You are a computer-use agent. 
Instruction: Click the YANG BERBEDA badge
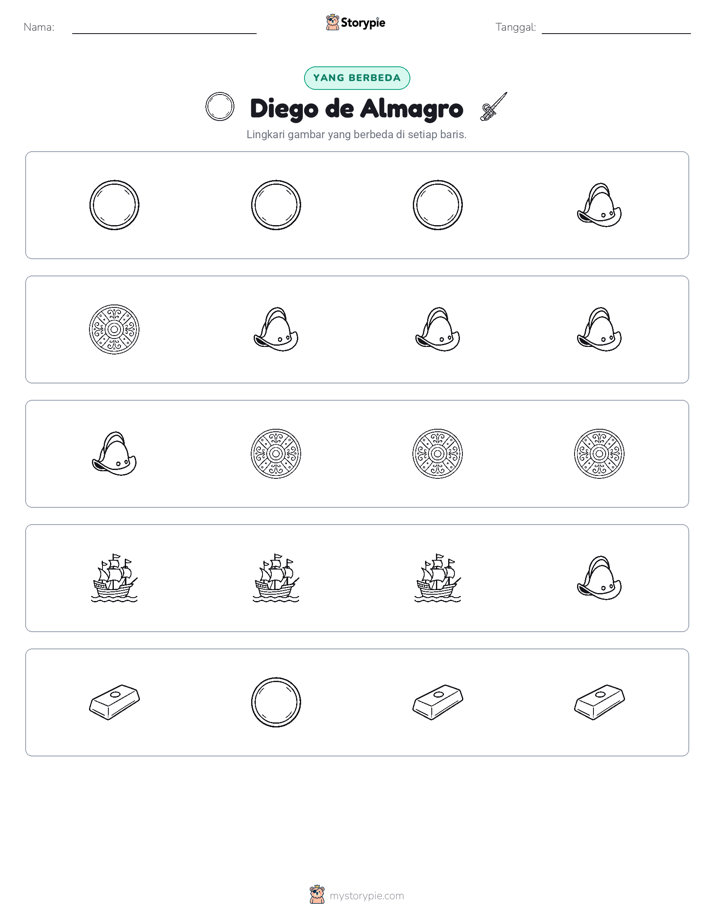point(357,78)
